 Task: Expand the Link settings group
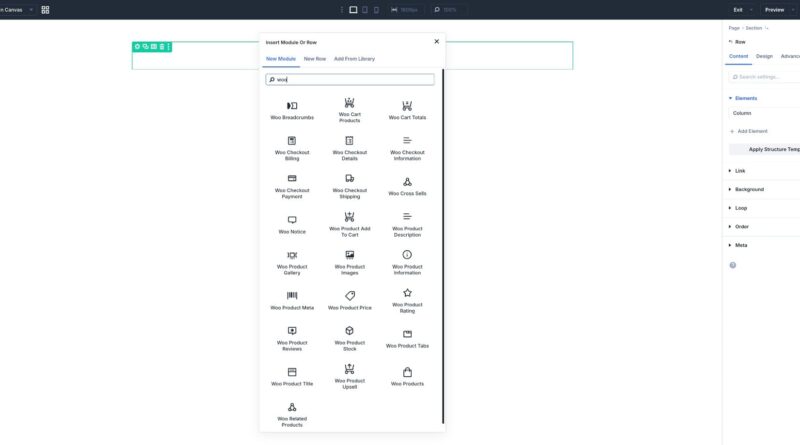click(x=740, y=171)
